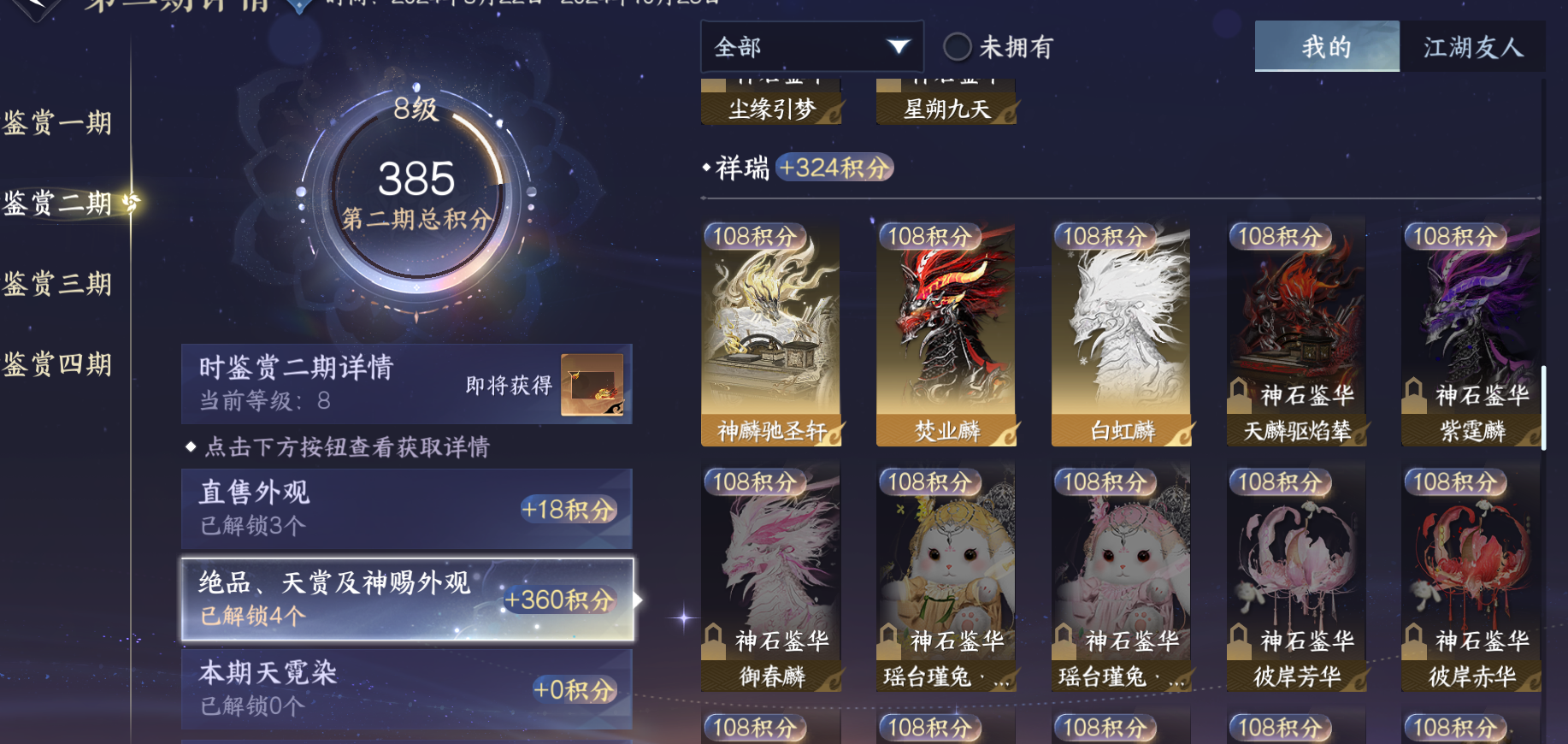Open the 全部 category dropdown
Screen dimensions: 1568x744
click(x=811, y=47)
